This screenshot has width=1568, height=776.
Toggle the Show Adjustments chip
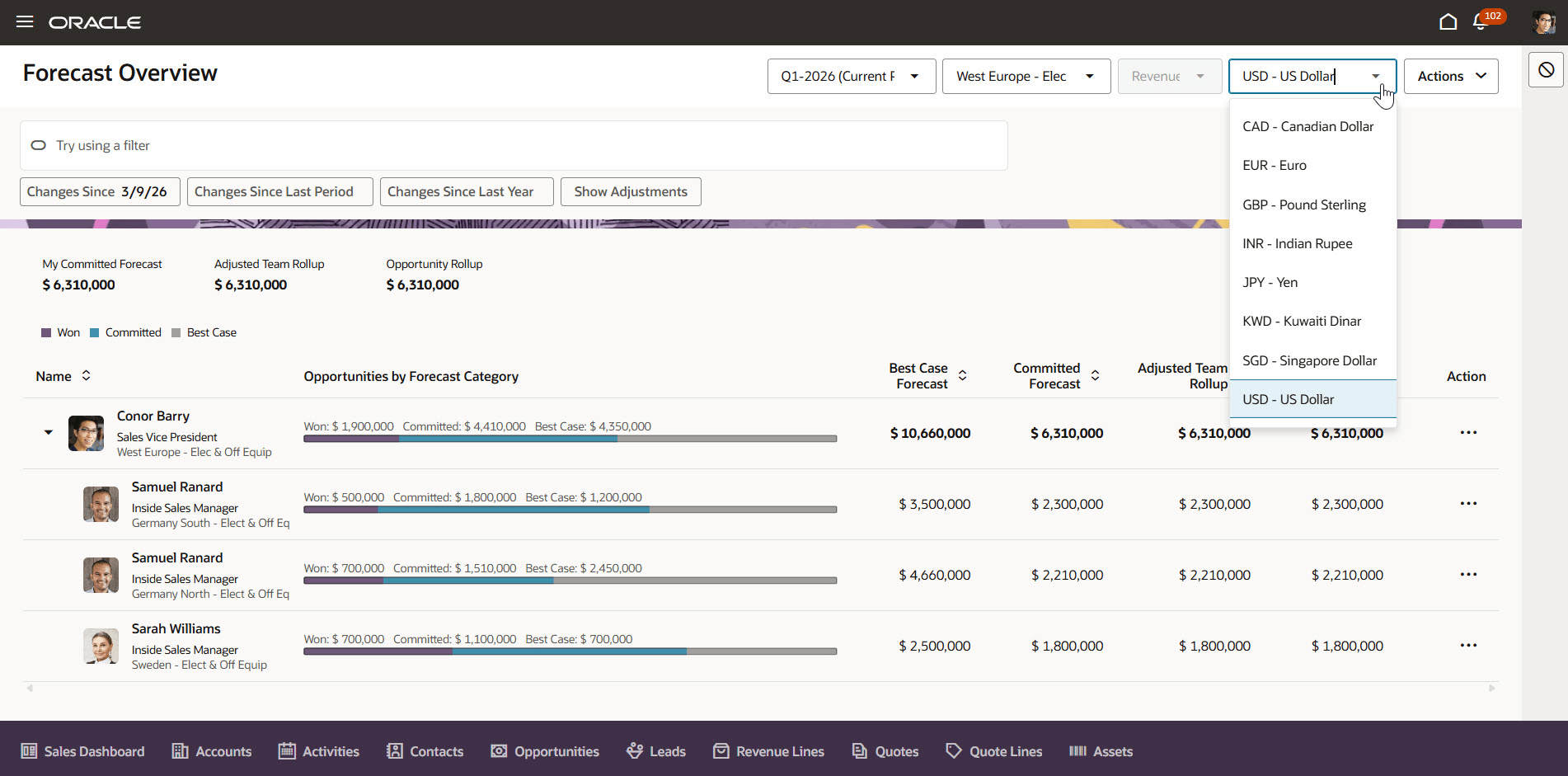(x=631, y=191)
